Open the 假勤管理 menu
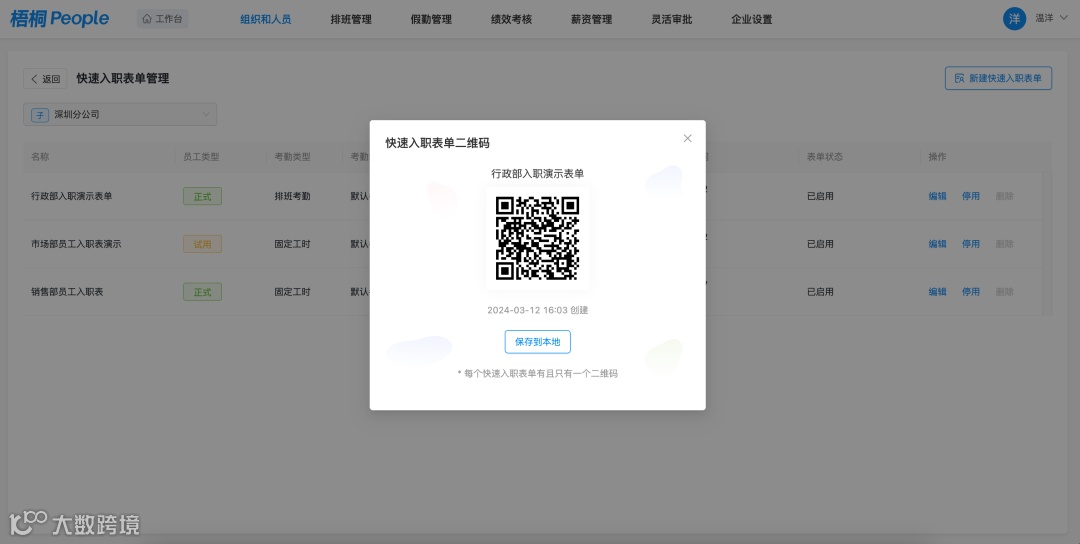 [431, 19]
